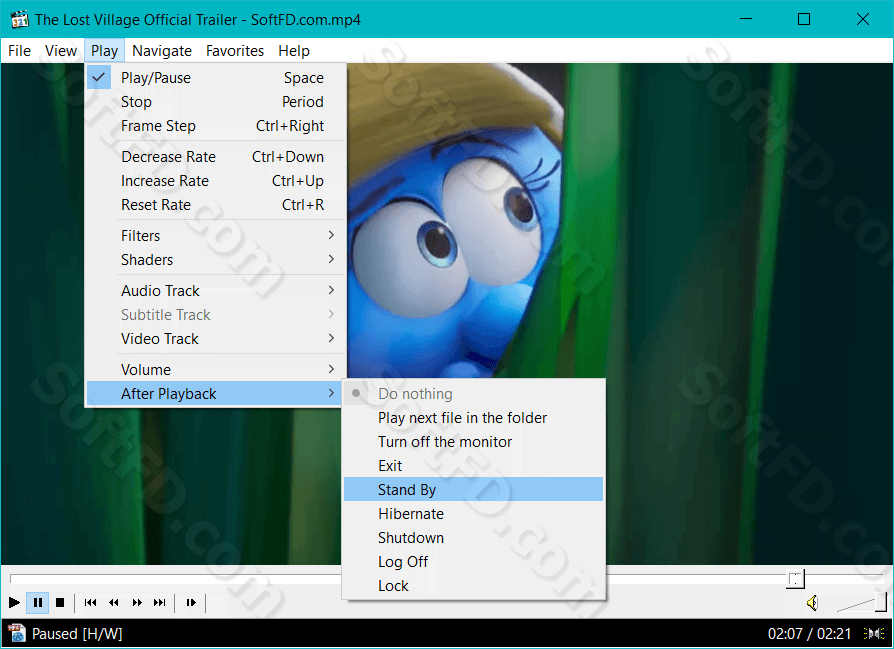Click the Play button in the control bar
894x649 pixels.
14,602
